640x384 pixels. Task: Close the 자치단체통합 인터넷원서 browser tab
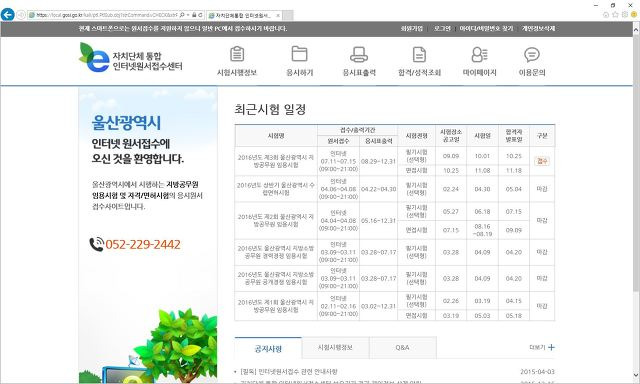click(x=278, y=16)
